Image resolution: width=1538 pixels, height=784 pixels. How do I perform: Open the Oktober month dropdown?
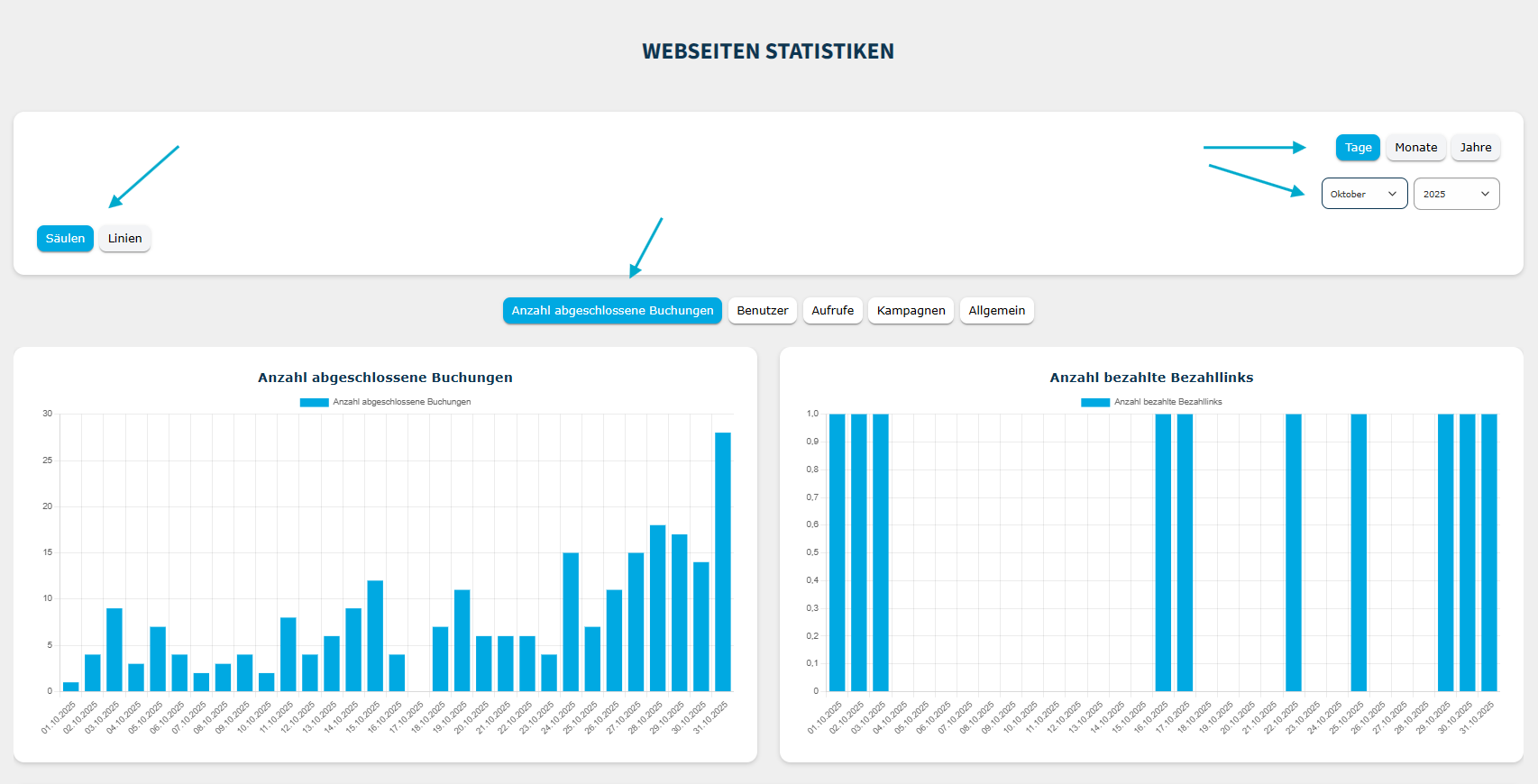(x=1363, y=194)
